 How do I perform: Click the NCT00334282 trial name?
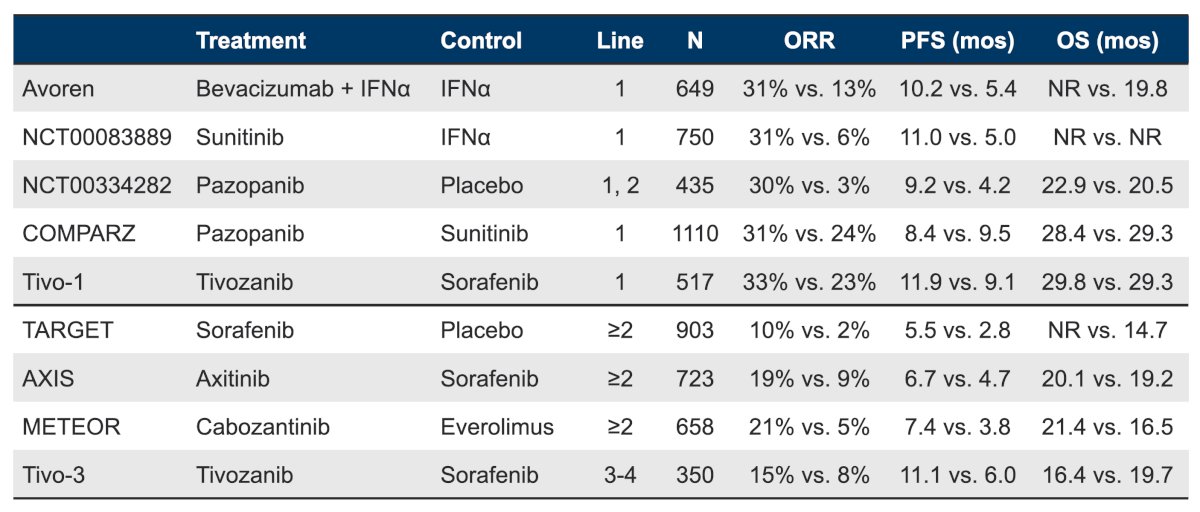pyautogui.click(x=96, y=185)
